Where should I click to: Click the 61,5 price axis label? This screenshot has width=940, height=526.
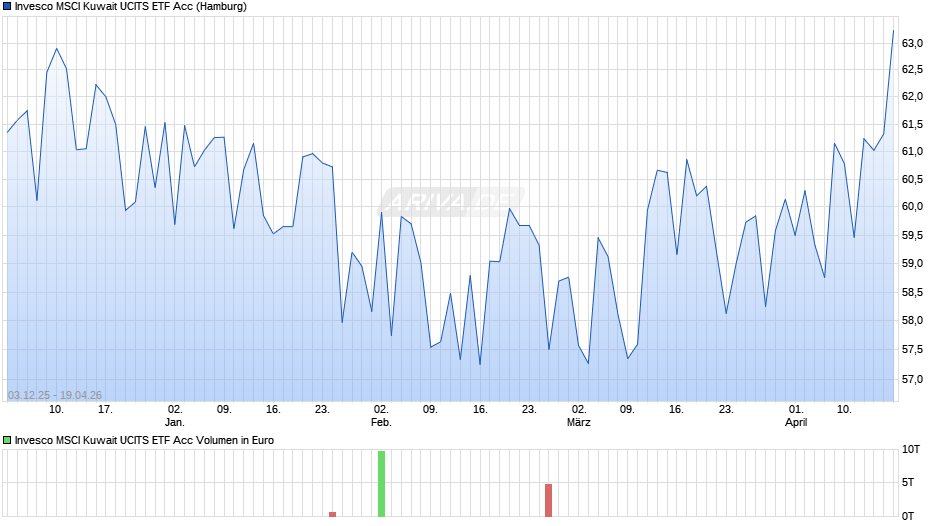click(912, 125)
